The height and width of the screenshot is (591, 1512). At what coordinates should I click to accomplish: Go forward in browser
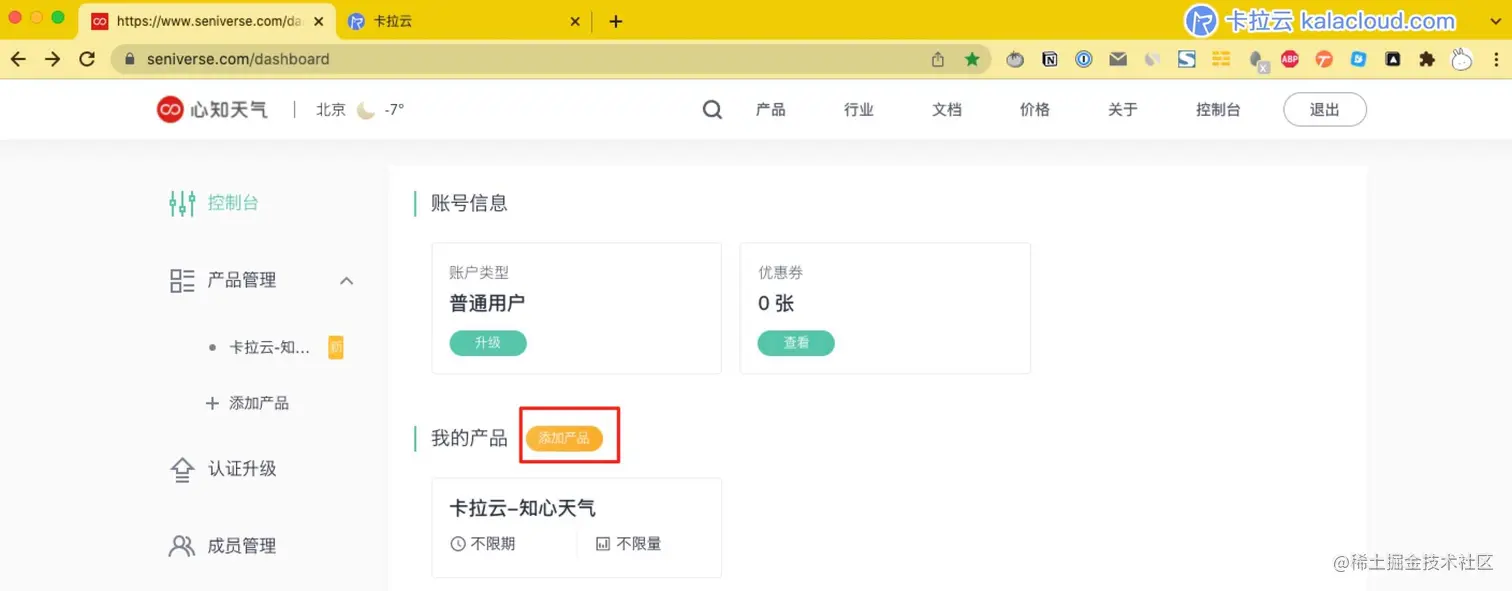pyautogui.click(x=52, y=59)
